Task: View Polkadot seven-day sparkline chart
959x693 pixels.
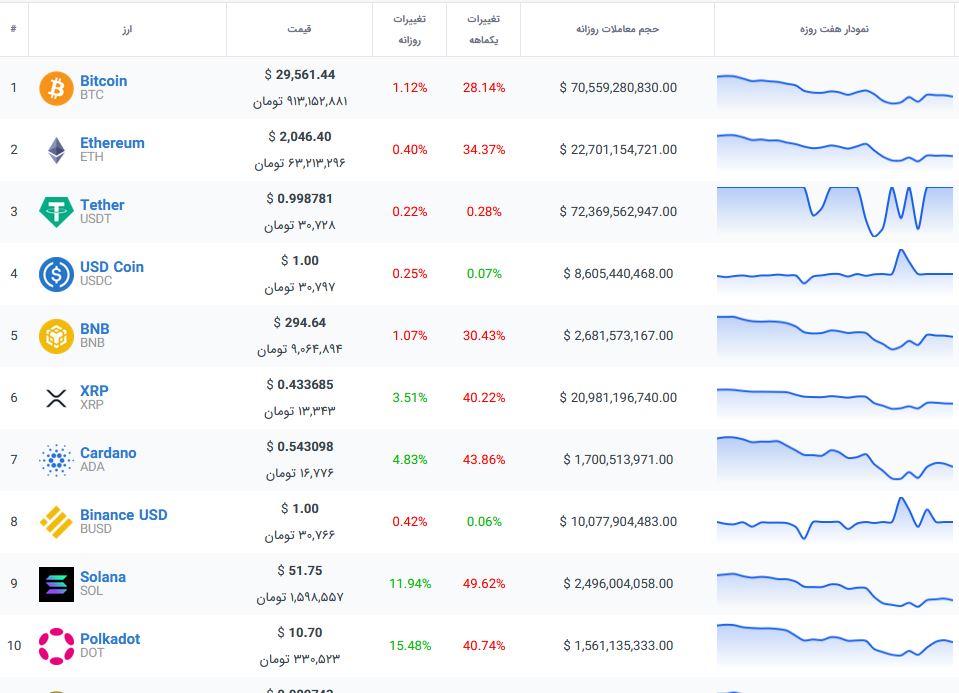Action: tap(835, 643)
